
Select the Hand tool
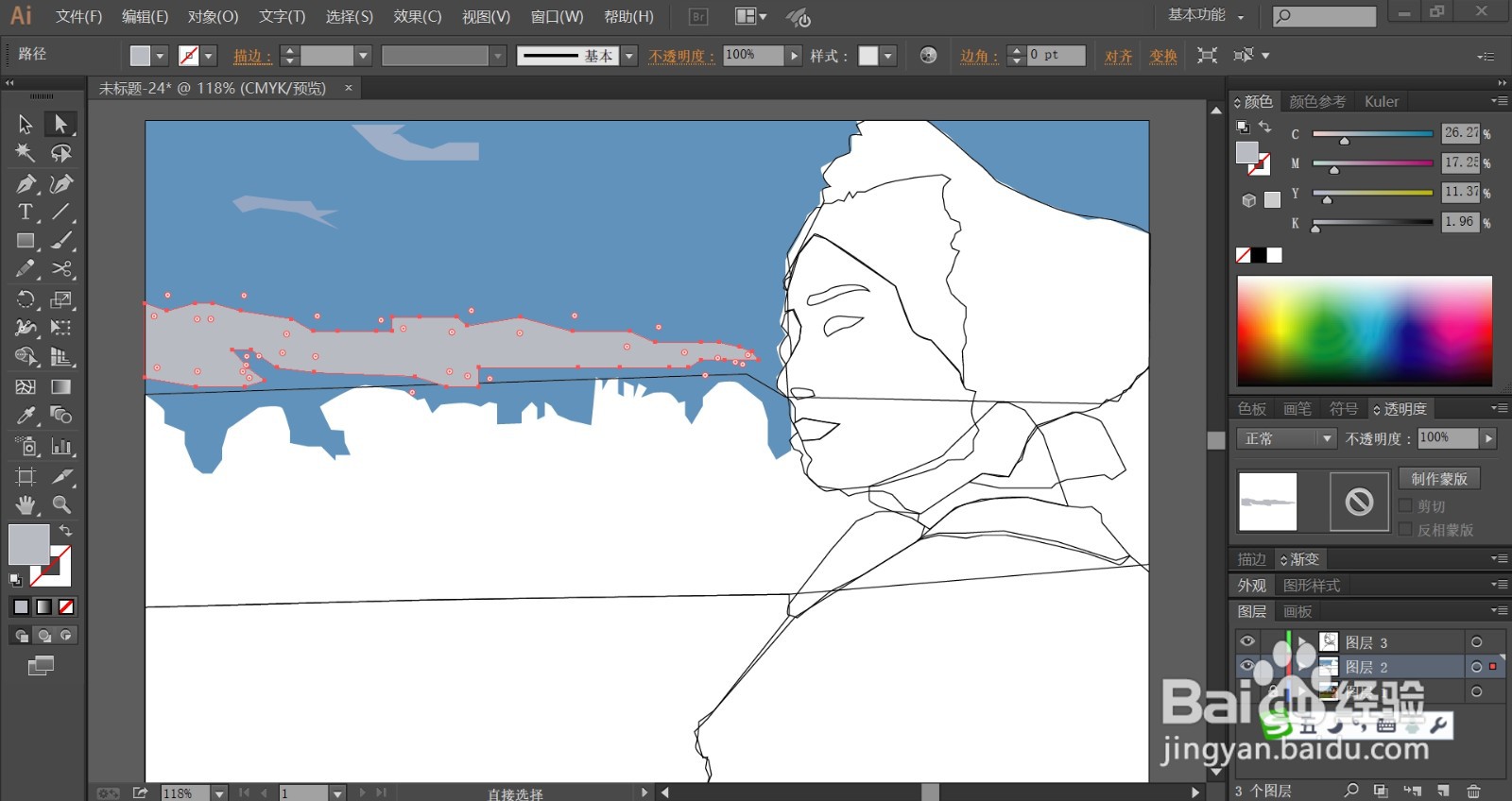click(26, 504)
